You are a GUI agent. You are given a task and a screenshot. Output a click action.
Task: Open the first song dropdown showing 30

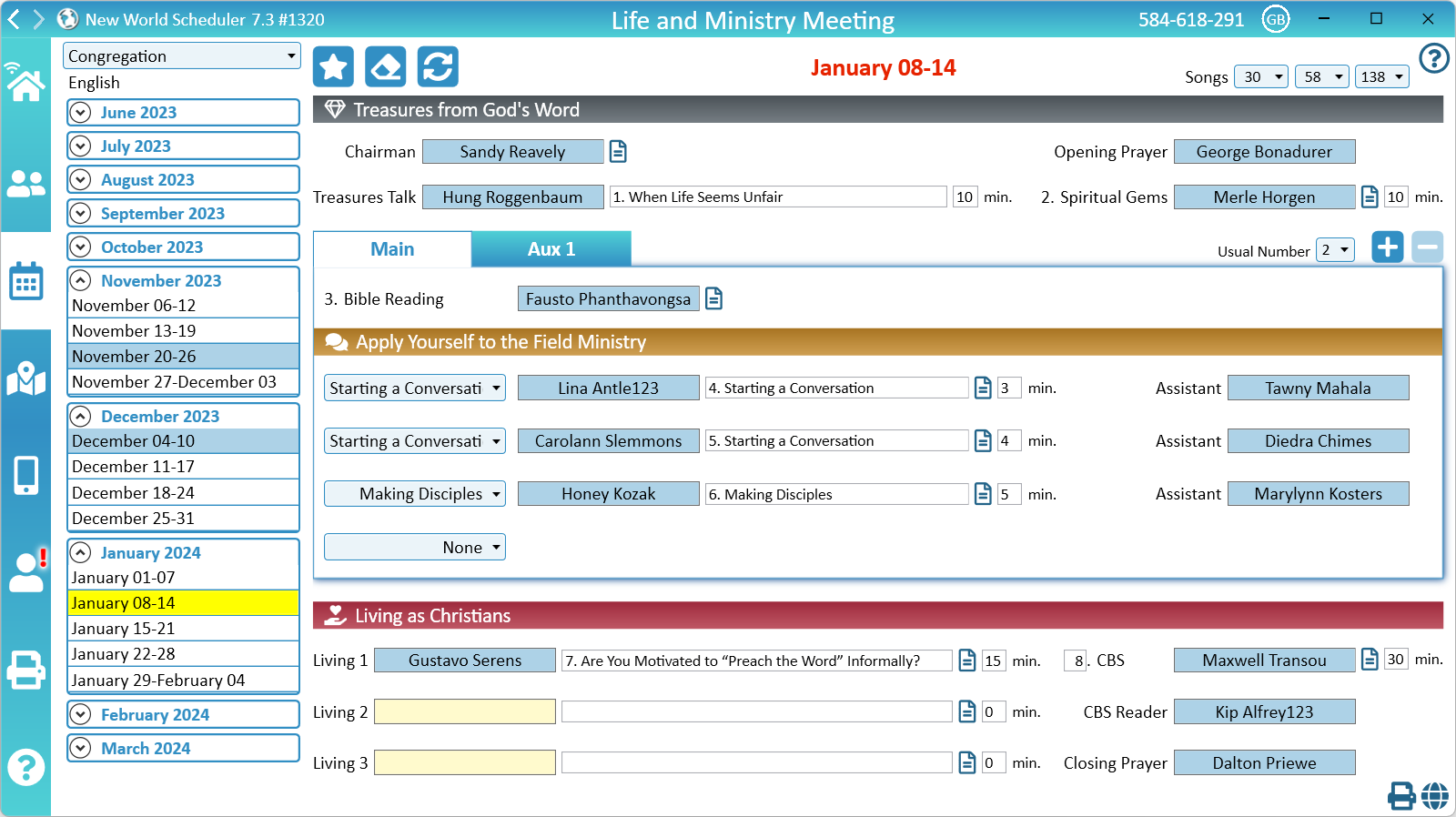[1261, 77]
